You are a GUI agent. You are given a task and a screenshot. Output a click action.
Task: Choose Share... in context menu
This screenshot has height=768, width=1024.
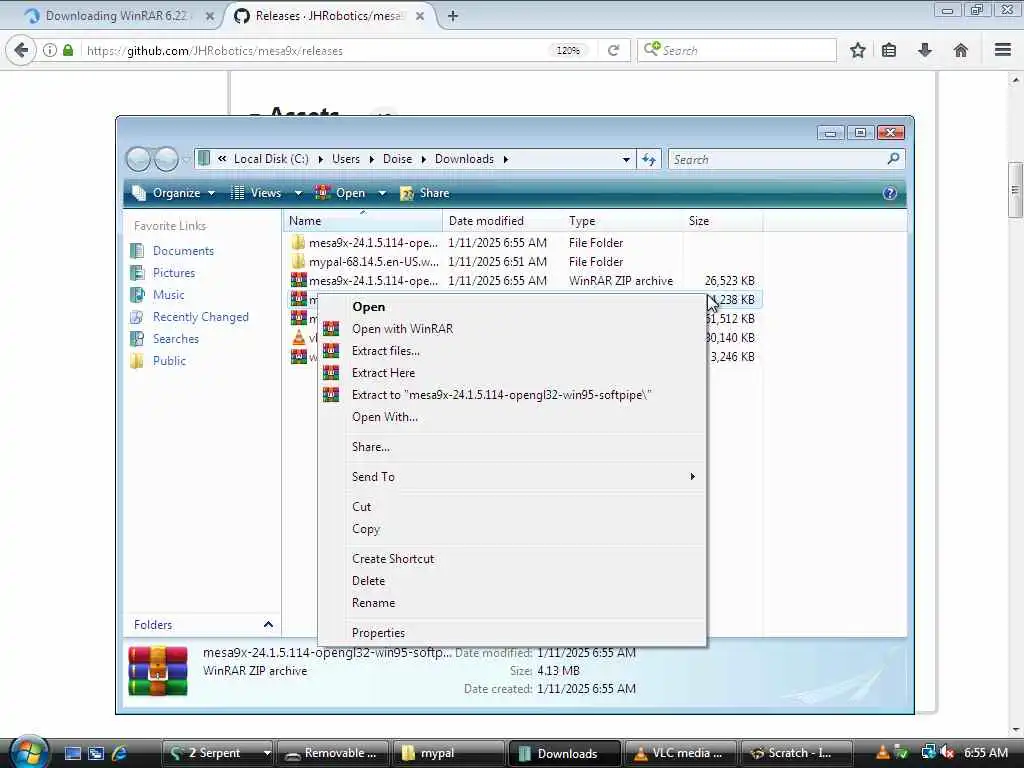click(370, 447)
